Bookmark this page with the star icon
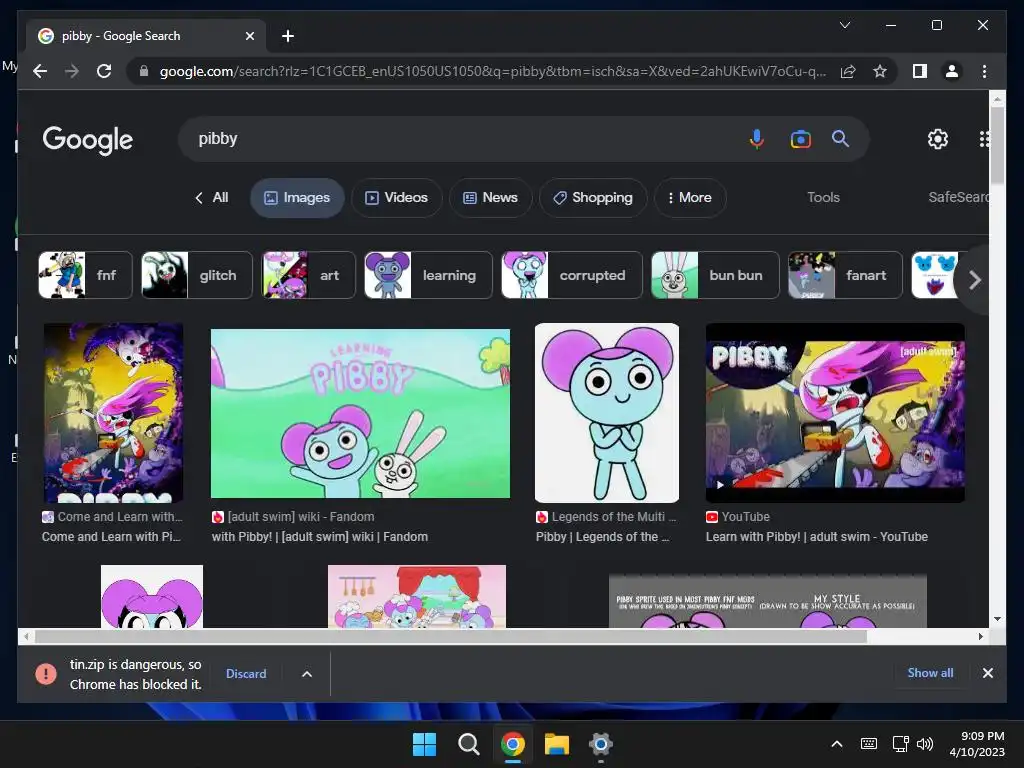 click(x=880, y=71)
